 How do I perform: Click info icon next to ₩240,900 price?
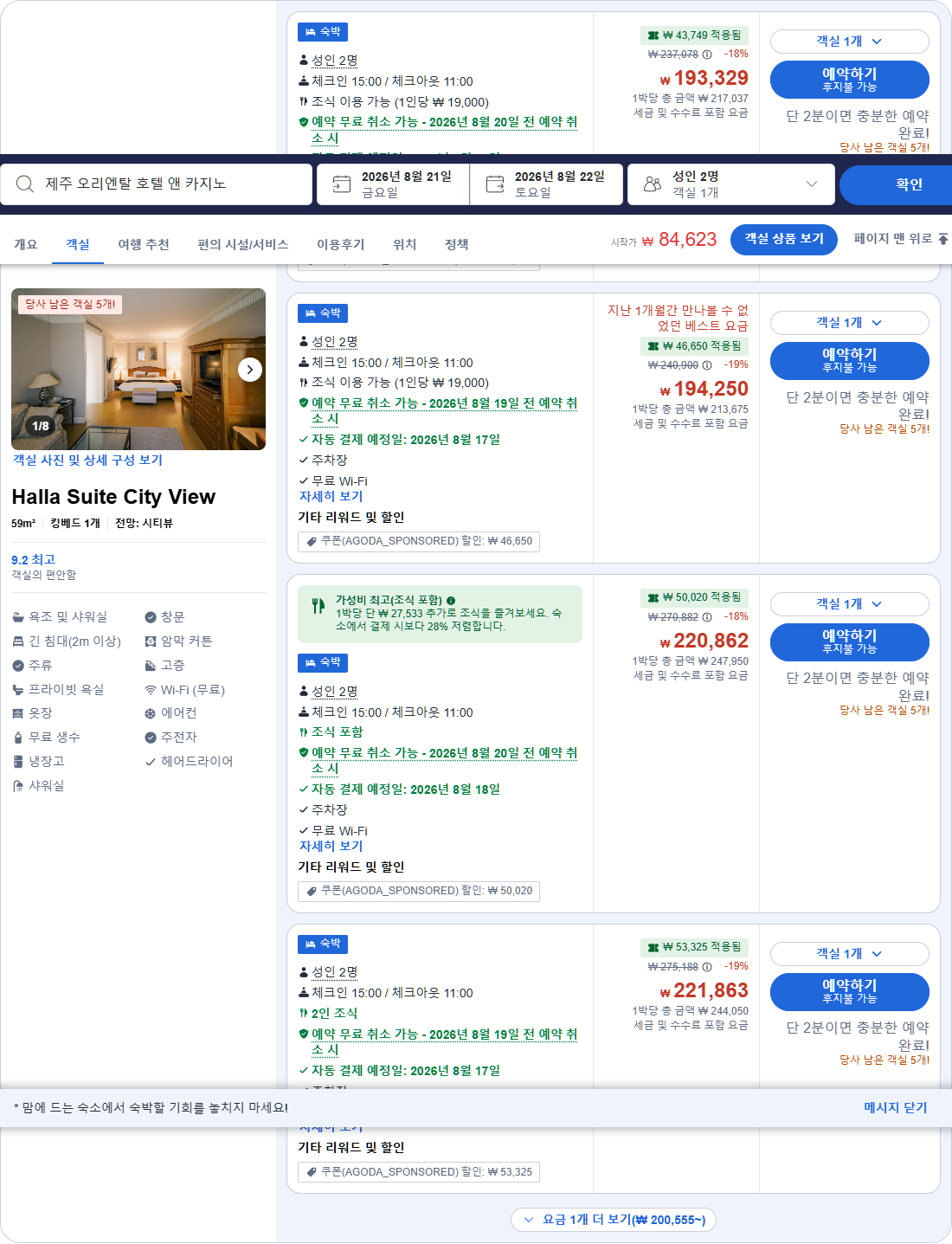pyautogui.click(x=707, y=365)
